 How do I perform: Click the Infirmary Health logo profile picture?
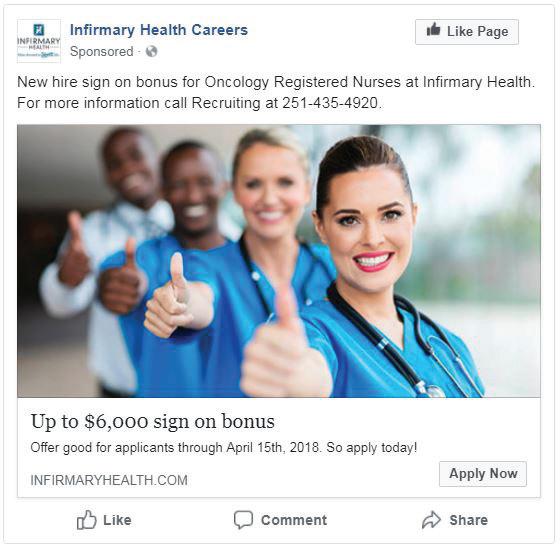coord(39,41)
